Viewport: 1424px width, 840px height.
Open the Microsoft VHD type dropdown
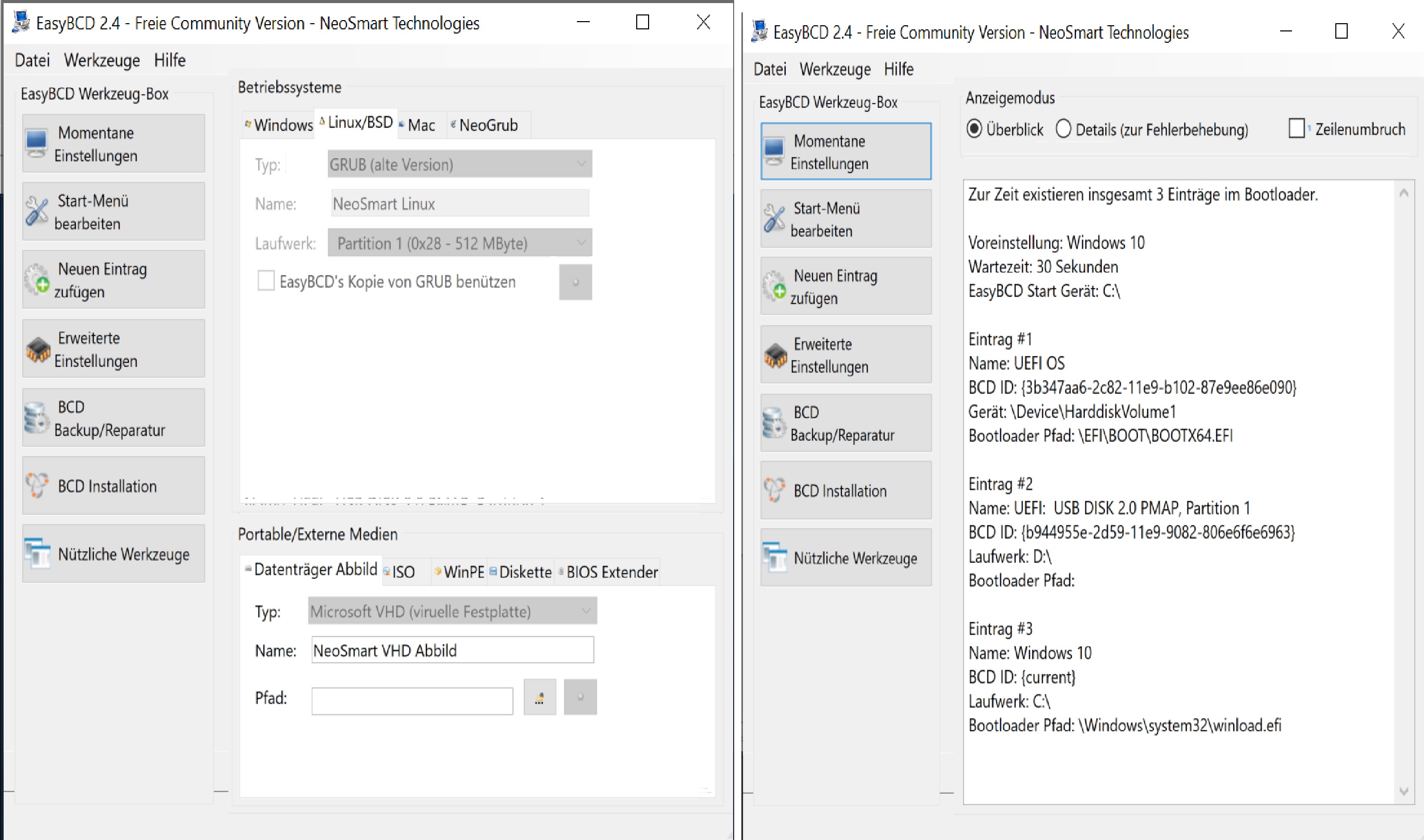click(452, 611)
